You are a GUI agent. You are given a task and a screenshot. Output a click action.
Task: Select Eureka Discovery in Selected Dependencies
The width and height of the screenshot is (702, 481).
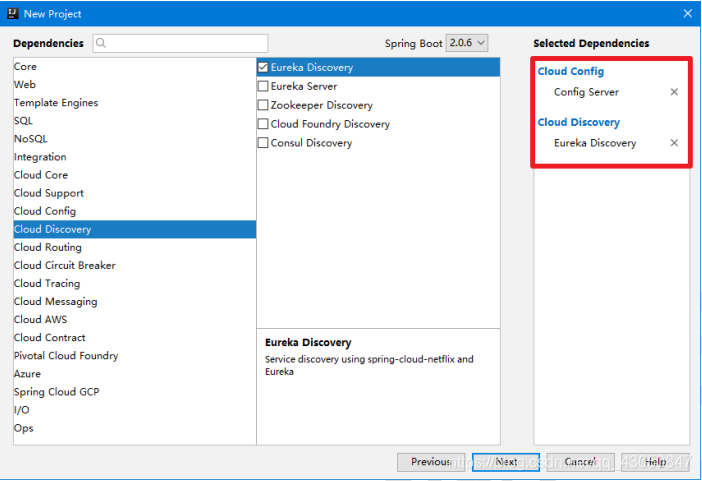pyautogui.click(x=595, y=143)
